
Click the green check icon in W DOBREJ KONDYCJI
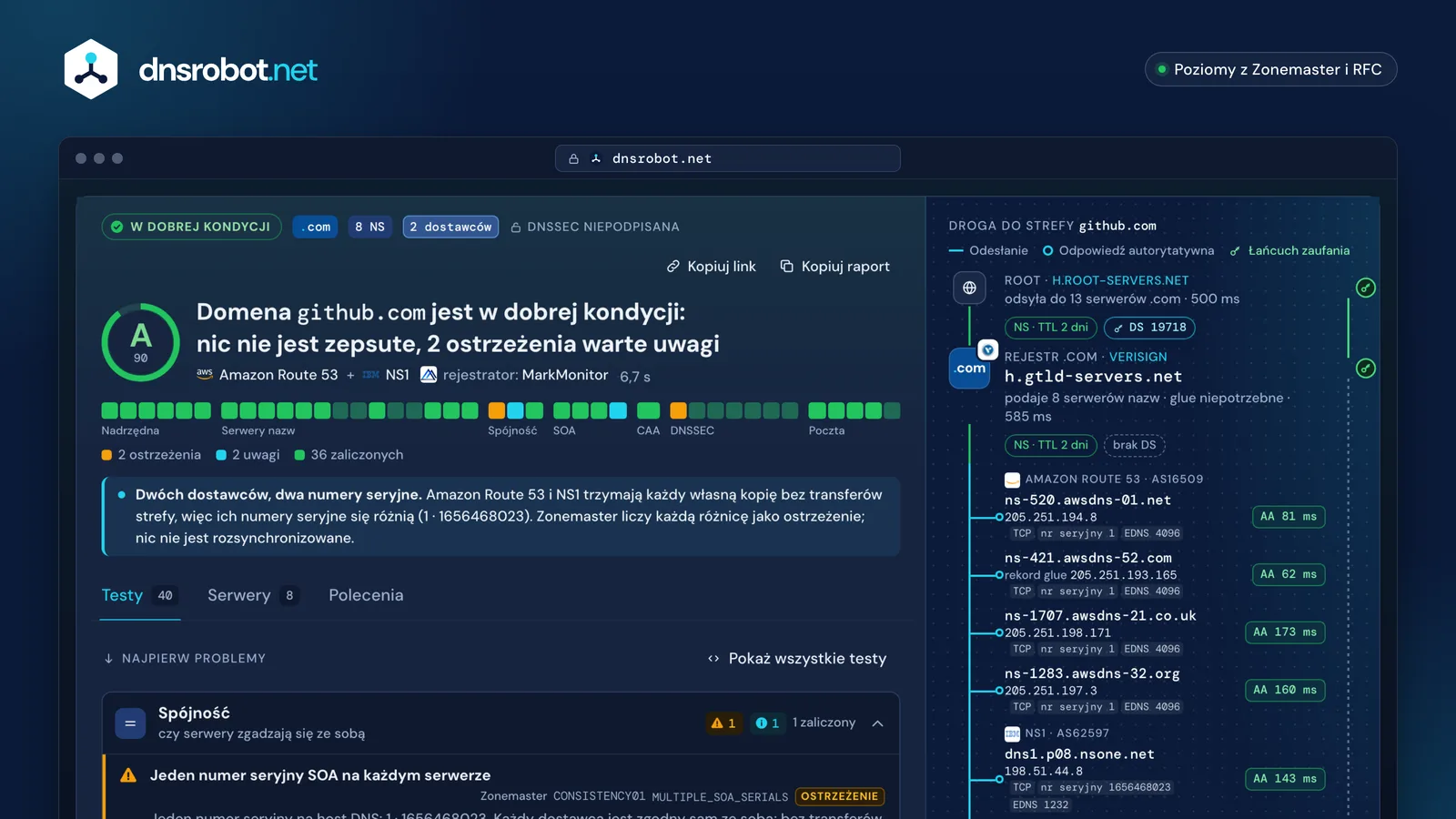pyautogui.click(x=116, y=227)
